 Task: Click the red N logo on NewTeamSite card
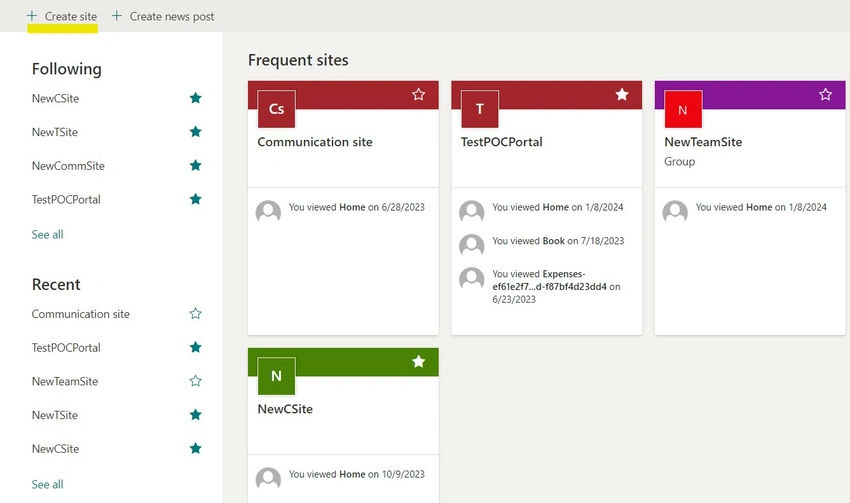683,109
